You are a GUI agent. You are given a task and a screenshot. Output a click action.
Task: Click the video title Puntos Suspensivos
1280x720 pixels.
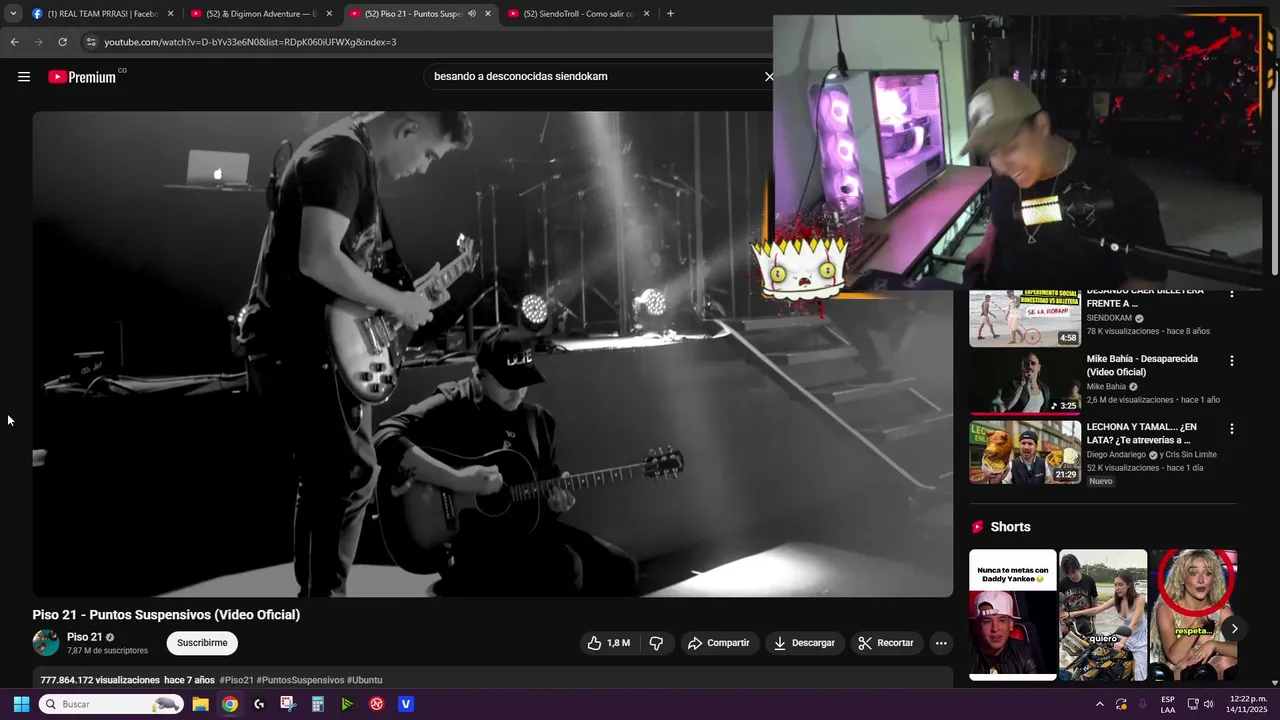point(166,615)
